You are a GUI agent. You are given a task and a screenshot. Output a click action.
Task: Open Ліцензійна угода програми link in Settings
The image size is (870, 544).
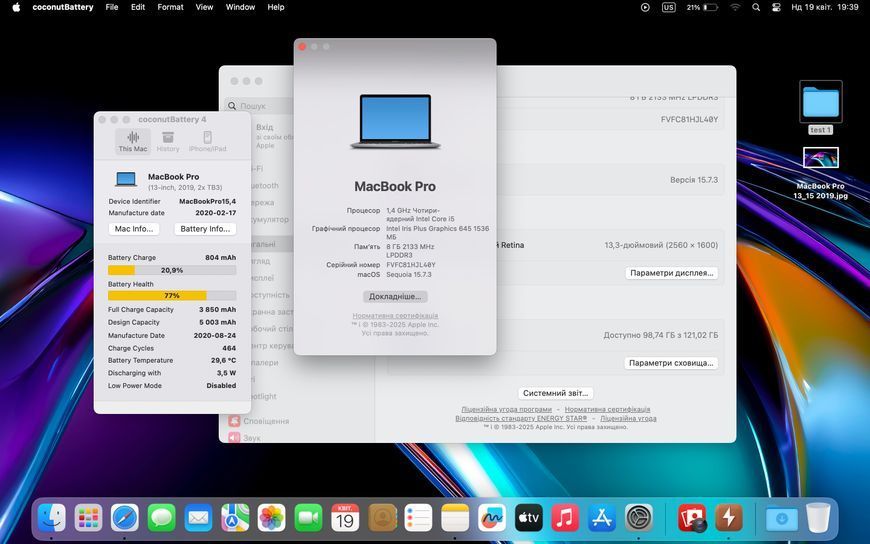click(x=507, y=410)
